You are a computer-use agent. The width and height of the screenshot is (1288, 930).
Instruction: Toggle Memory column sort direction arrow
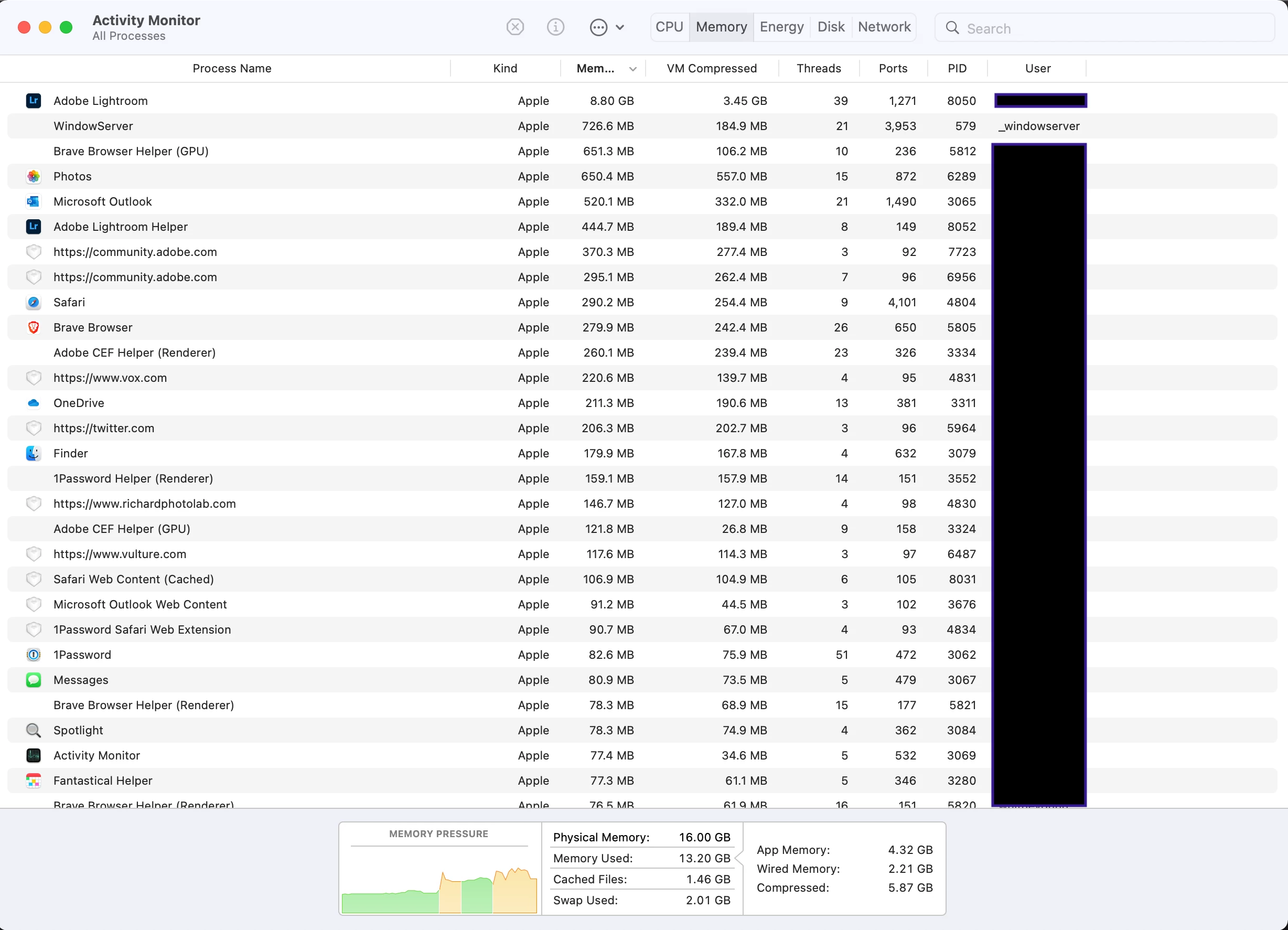click(632, 69)
